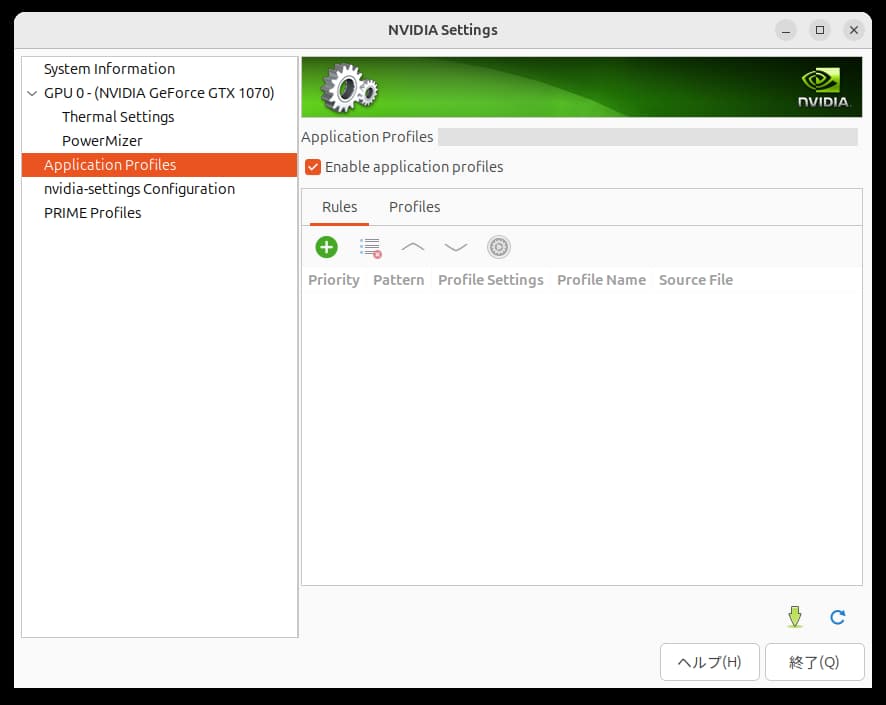886x705 pixels.
Task: Select GPU 0 - (NVIDIA GeForce GTX 1070)
Action: point(159,93)
